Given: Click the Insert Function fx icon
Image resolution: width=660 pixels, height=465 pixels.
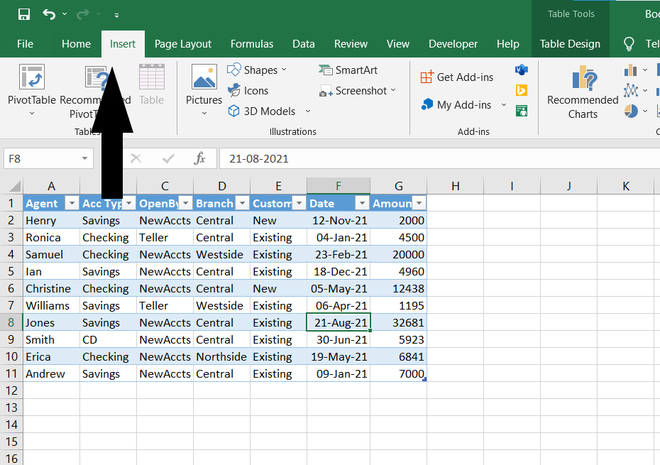Looking at the screenshot, I should [x=200, y=159].
